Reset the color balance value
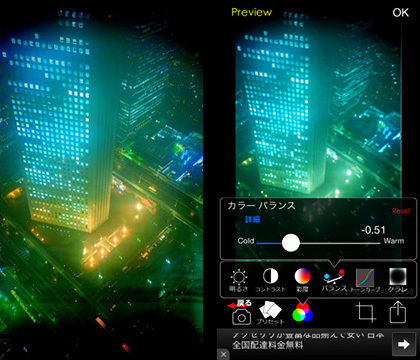The height and width of the screenshot is (360, 420). [401, 211]
